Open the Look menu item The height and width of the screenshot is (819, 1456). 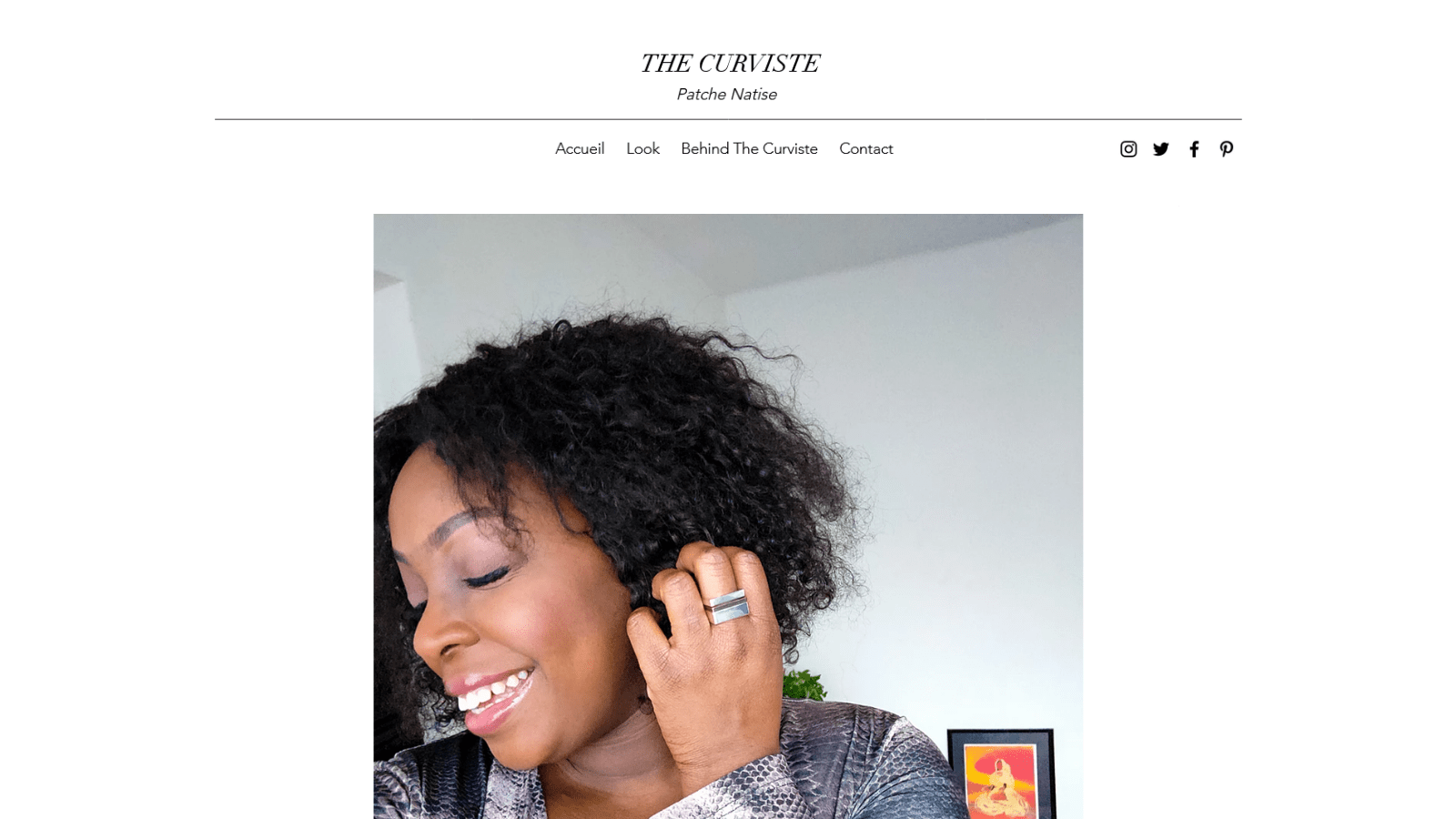coord(642,148)
